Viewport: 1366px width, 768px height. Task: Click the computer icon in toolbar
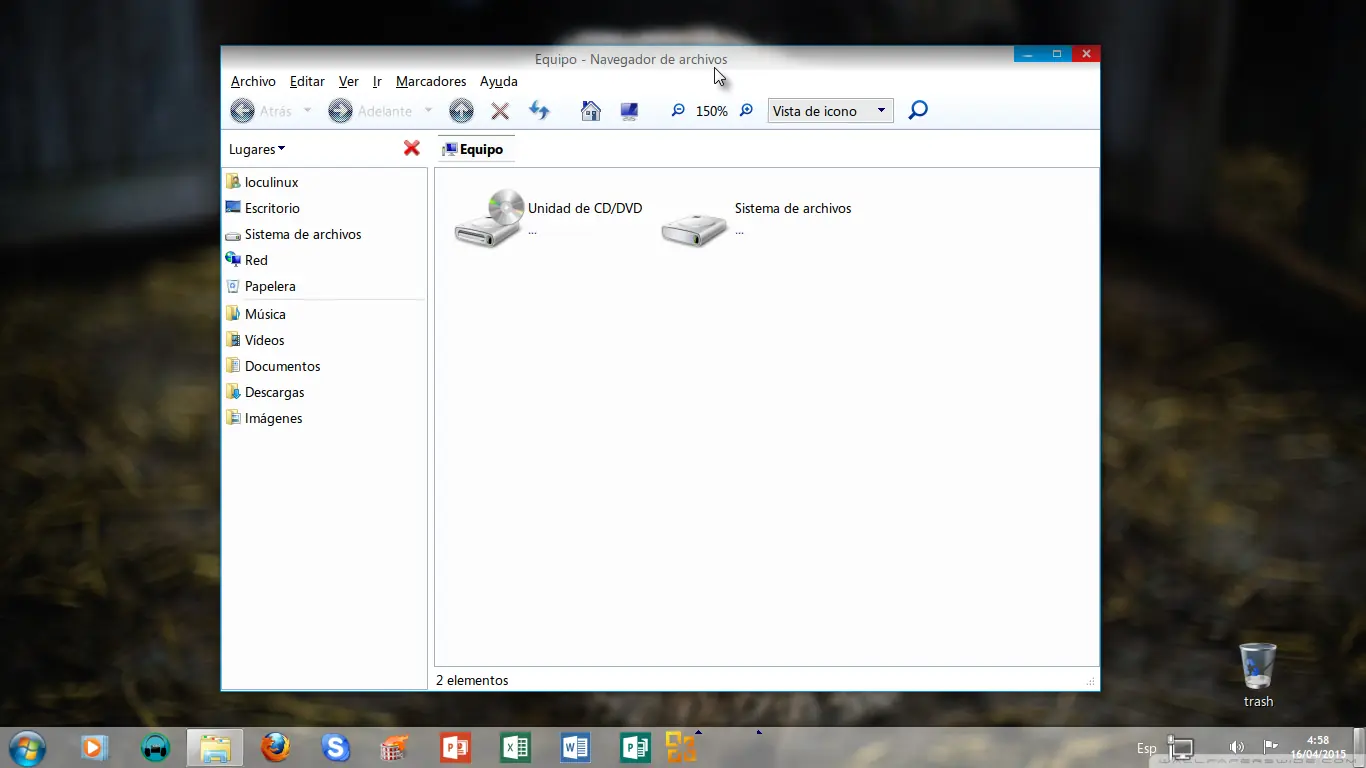pyautogui.click(x=629, y=111)
